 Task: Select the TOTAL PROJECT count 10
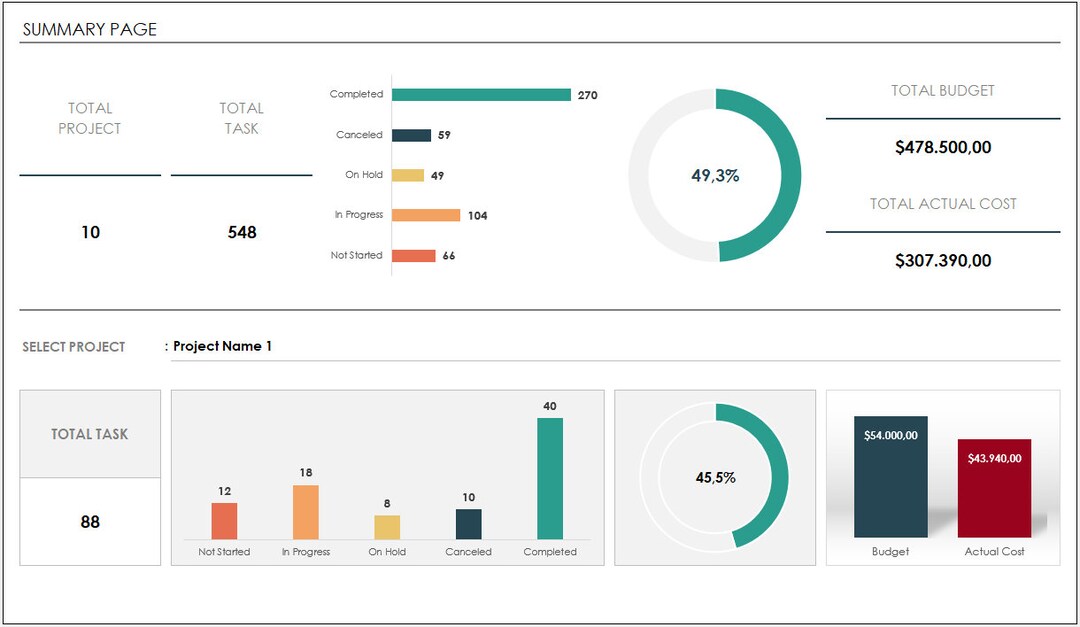tap(90, 232)
